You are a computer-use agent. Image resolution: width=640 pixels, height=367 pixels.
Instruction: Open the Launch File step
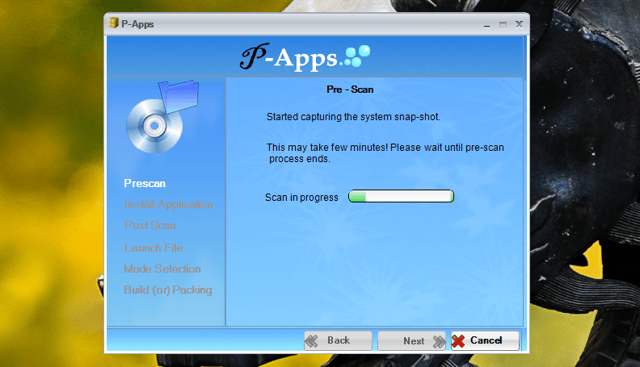[x=153, y=248]
